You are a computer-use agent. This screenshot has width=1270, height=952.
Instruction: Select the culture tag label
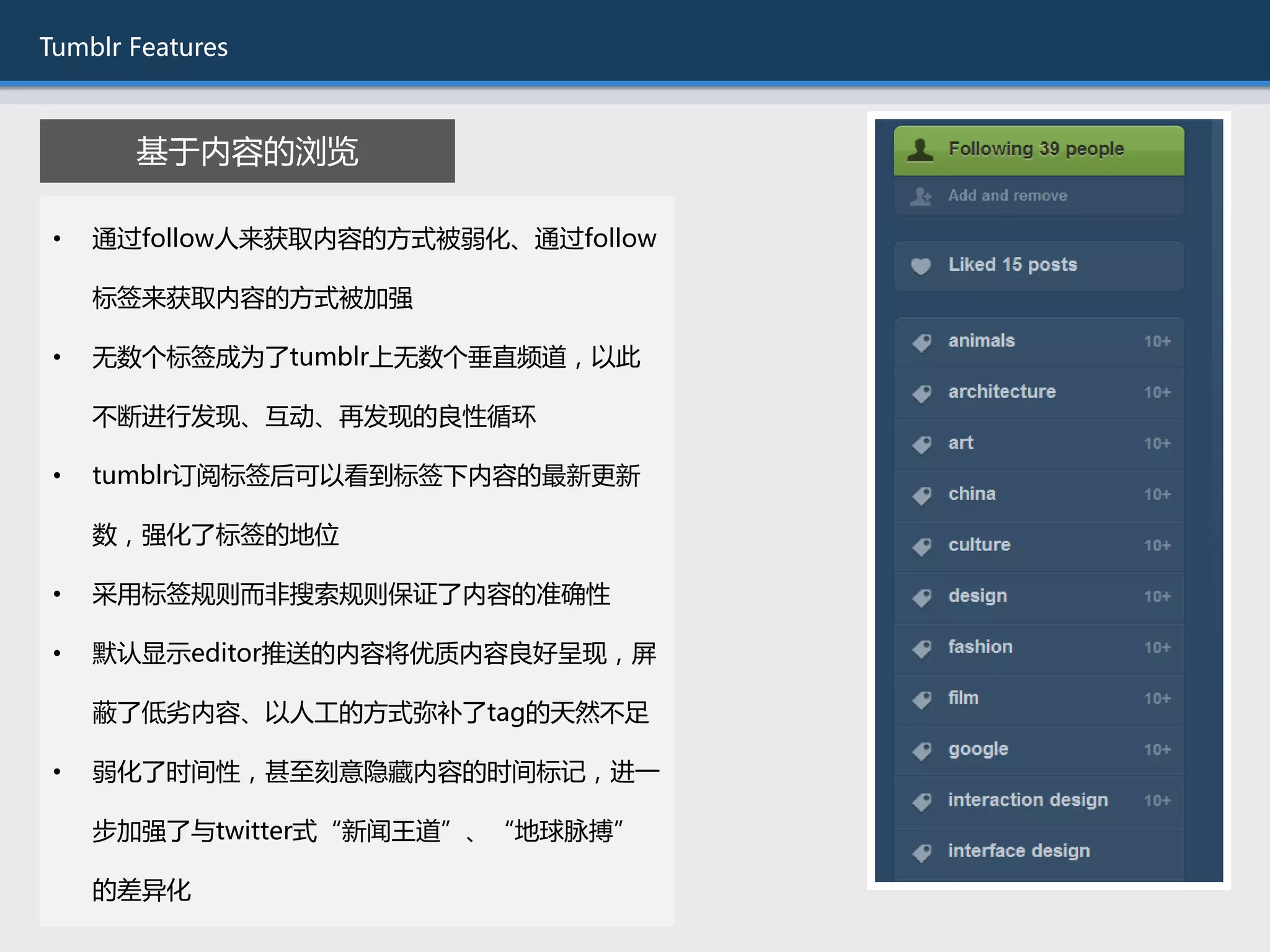tap(979, 545)
